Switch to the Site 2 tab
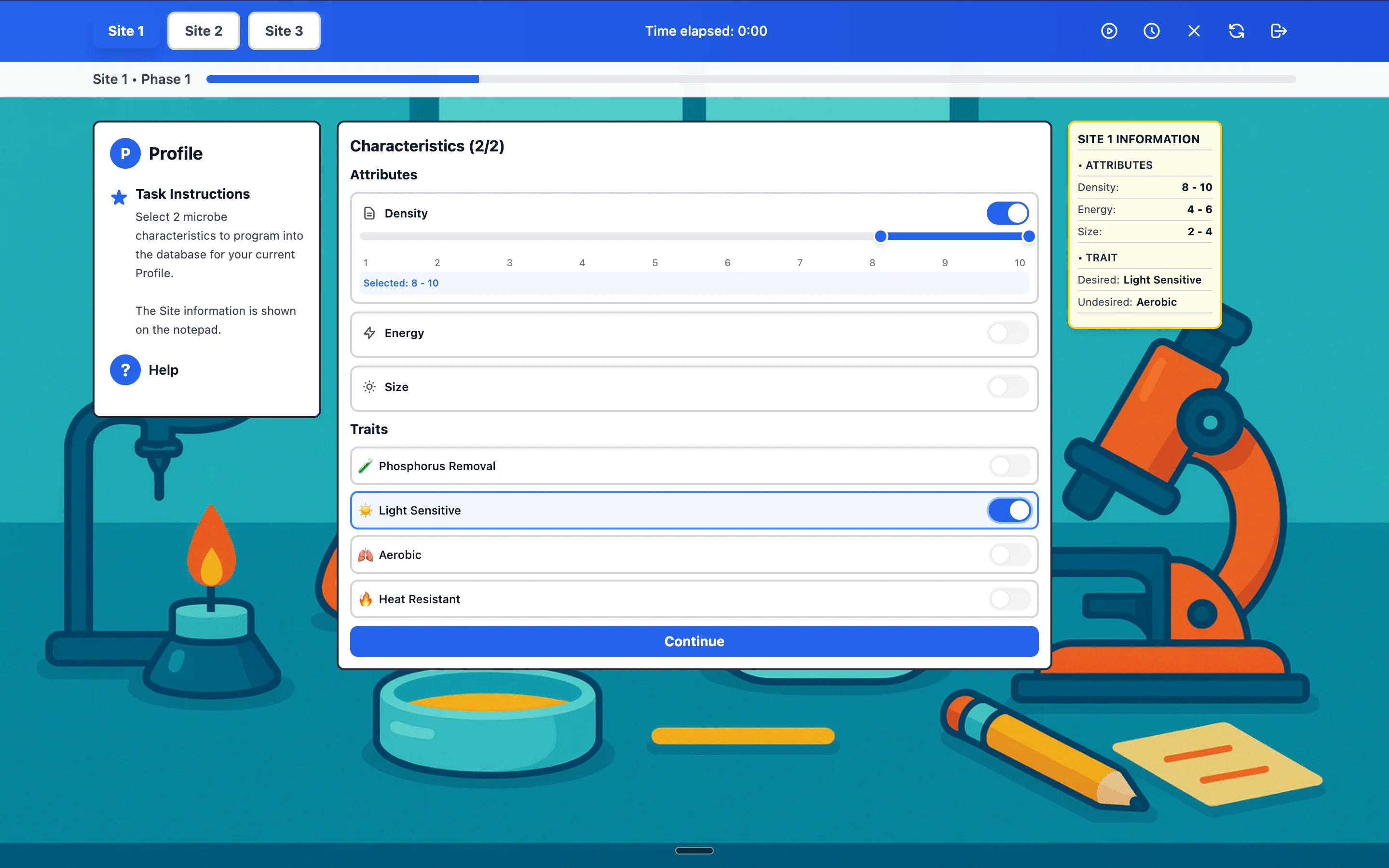This screenshot has width=1389, height=868. (203, 31)
